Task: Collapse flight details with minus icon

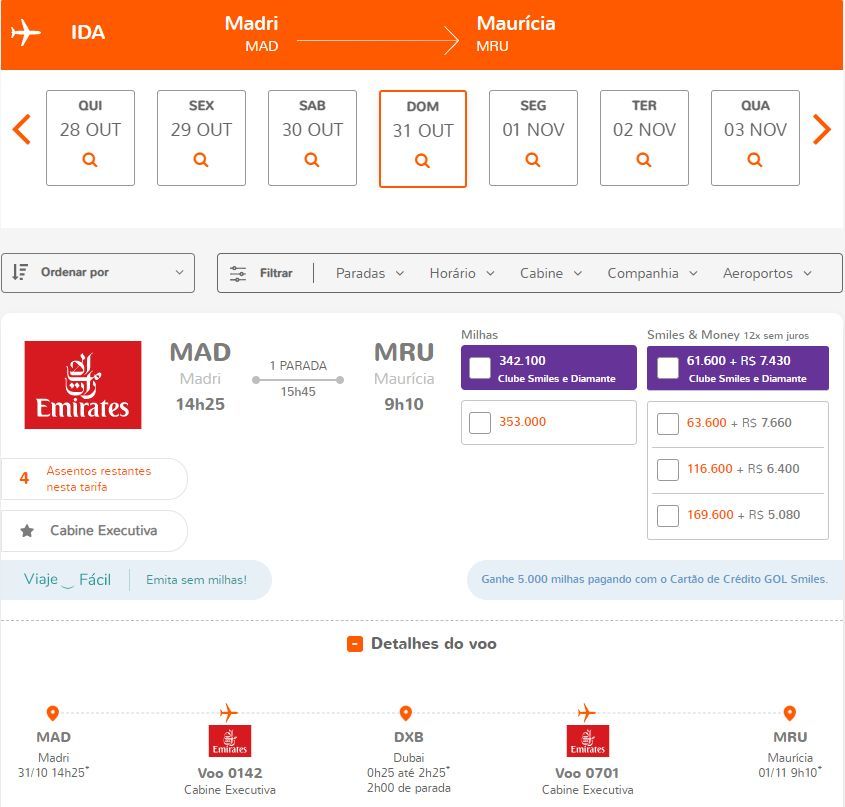Action: point(355,644)
